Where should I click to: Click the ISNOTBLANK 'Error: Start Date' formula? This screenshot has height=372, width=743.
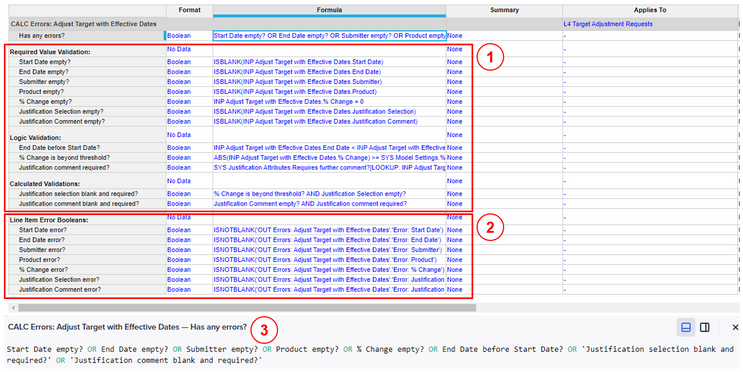coord(328,230)
